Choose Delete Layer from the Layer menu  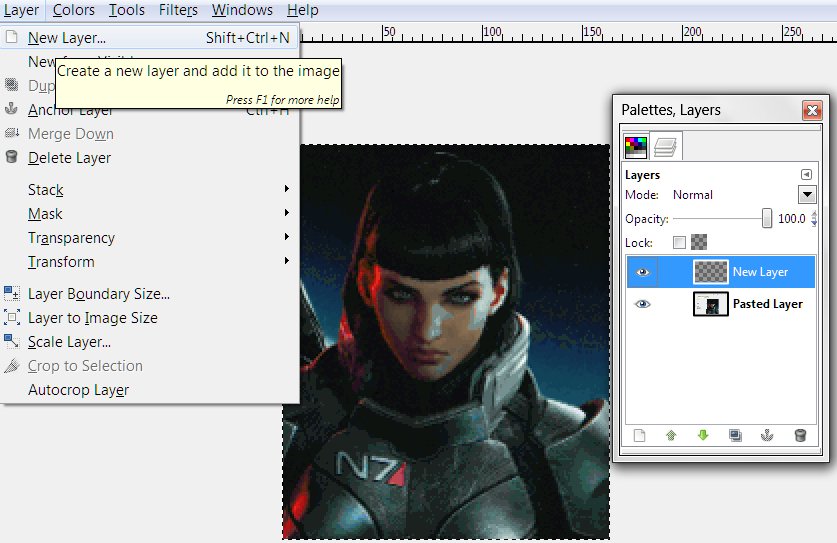tap(69, 158)
